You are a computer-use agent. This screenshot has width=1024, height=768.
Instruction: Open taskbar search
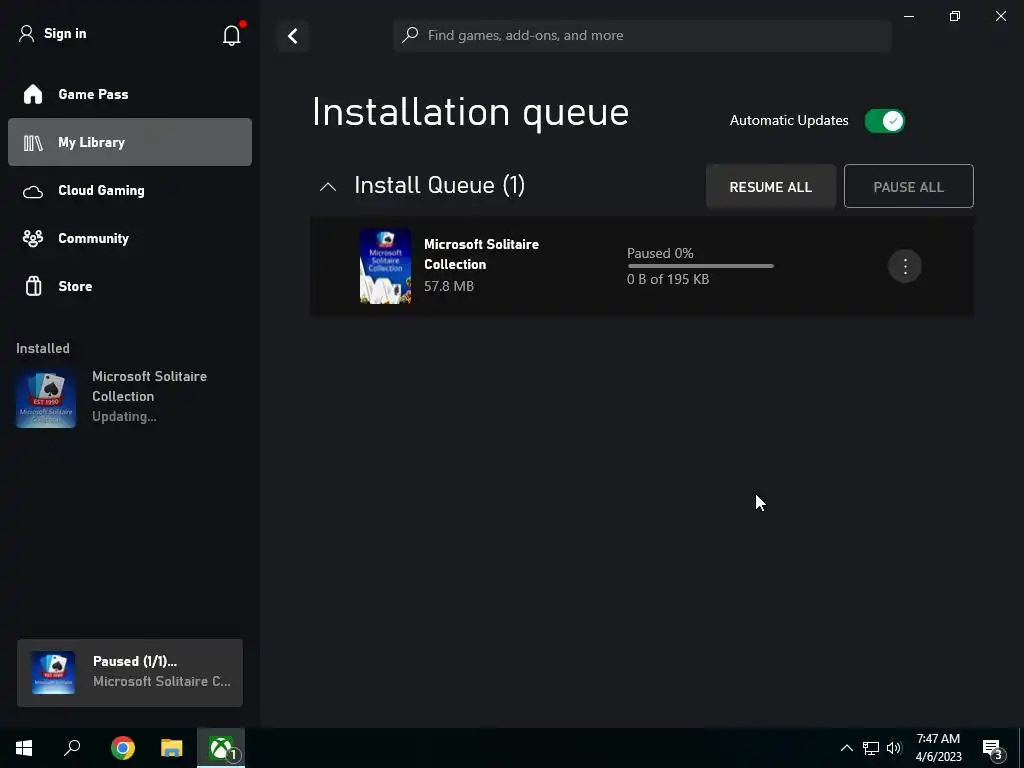tap(72, 748)
